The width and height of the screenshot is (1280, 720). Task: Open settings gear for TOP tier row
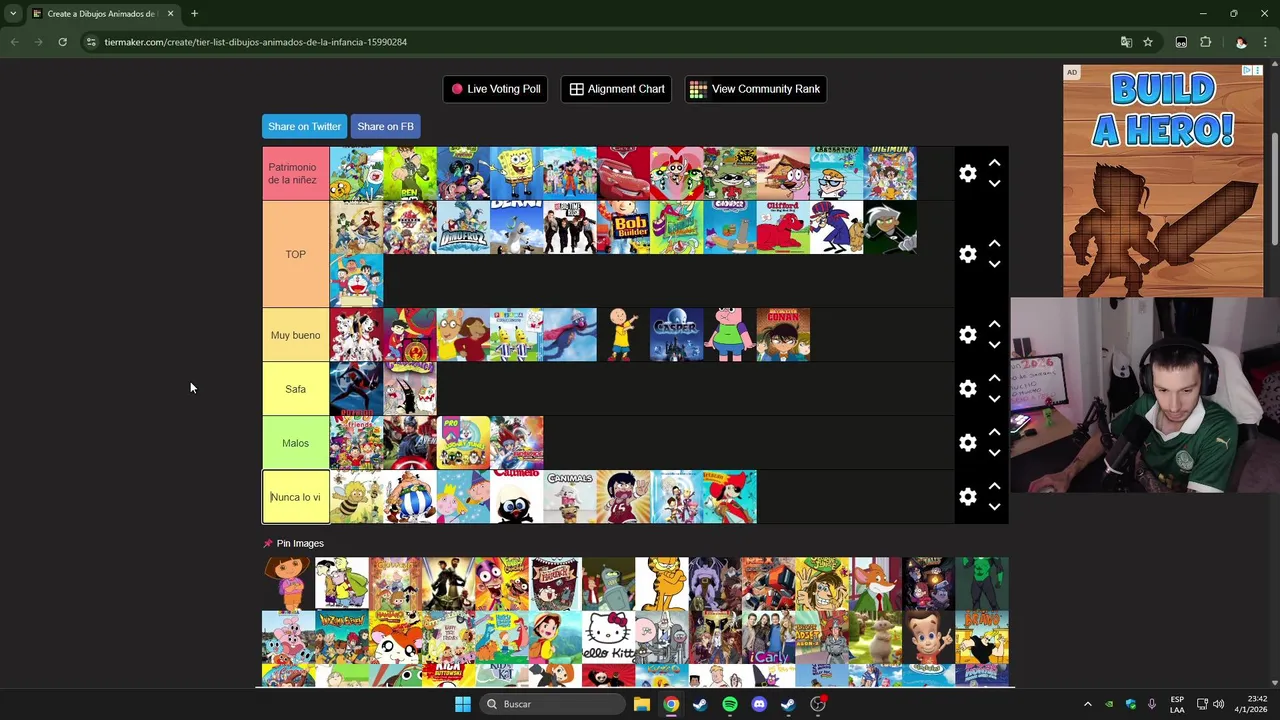(967, 254)
